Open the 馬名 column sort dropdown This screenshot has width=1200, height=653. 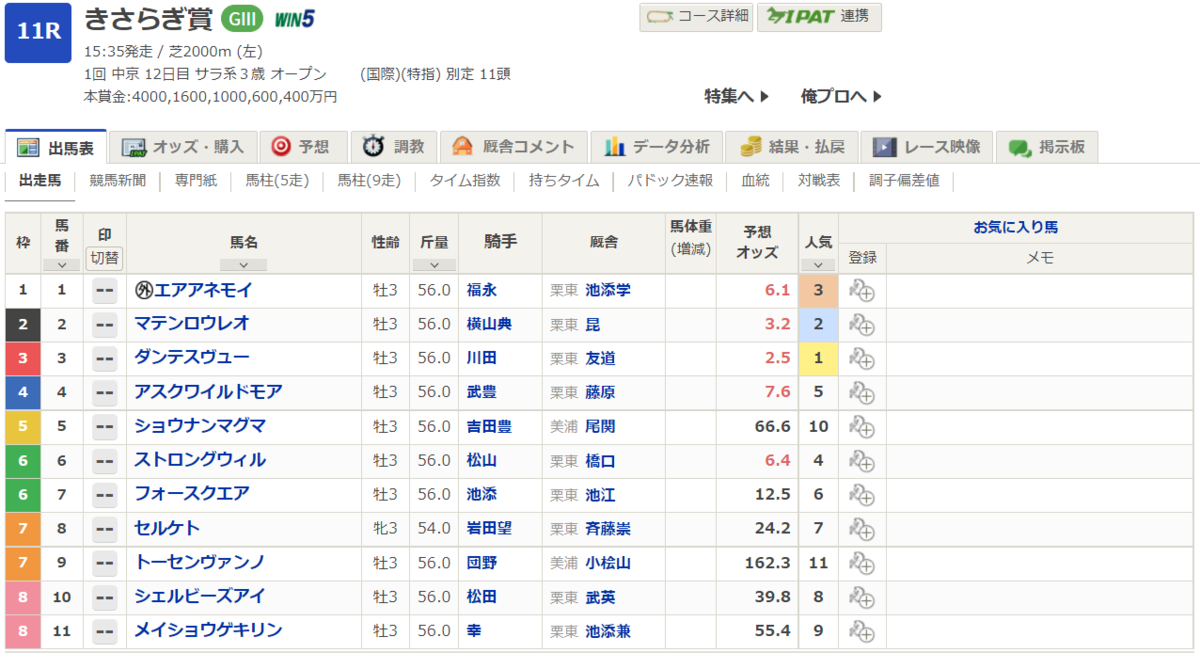(x=244, y=265)
